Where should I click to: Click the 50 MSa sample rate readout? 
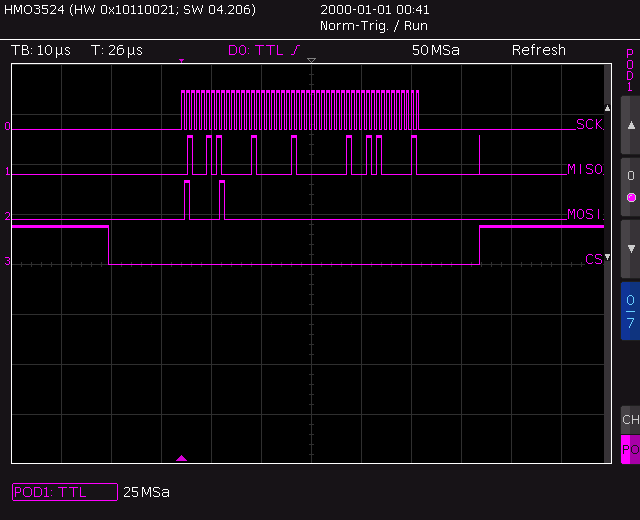(x=436, y=50)
